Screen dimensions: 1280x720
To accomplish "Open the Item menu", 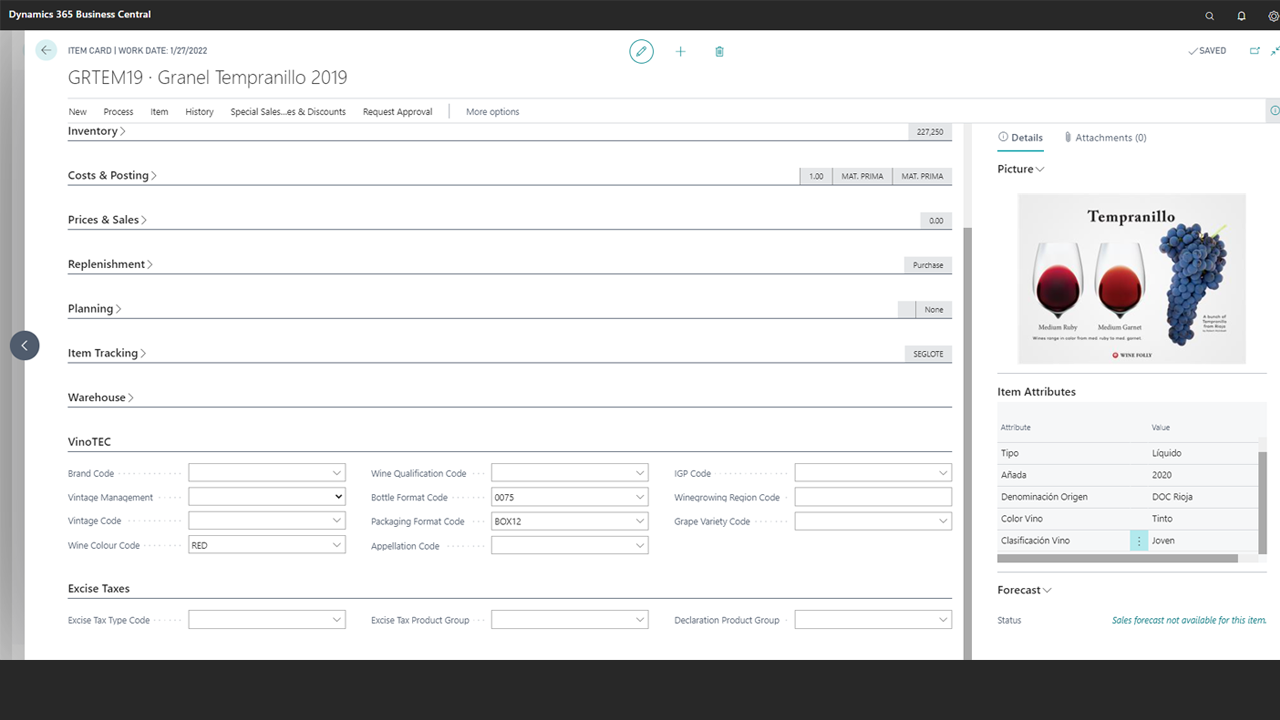I will 159,112.
